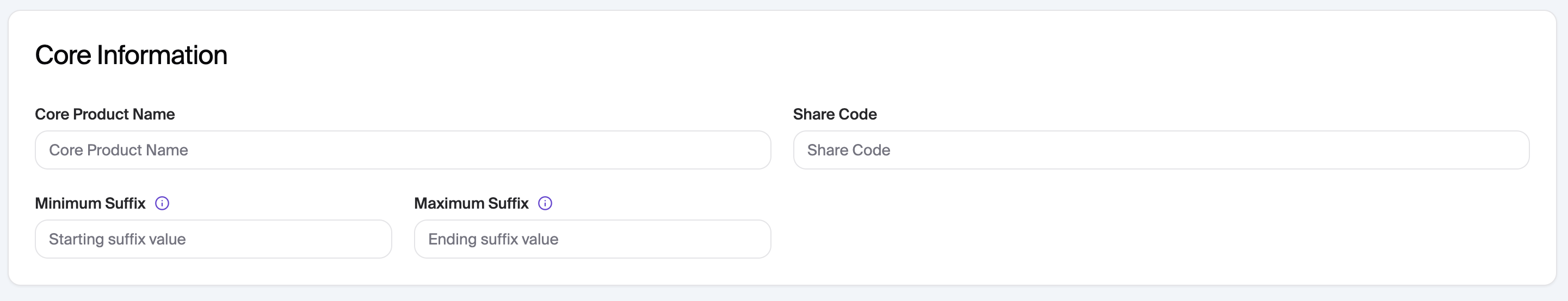Click the 'Share Code' placeholder text
1568x301 pixels.
pos(849,150)
